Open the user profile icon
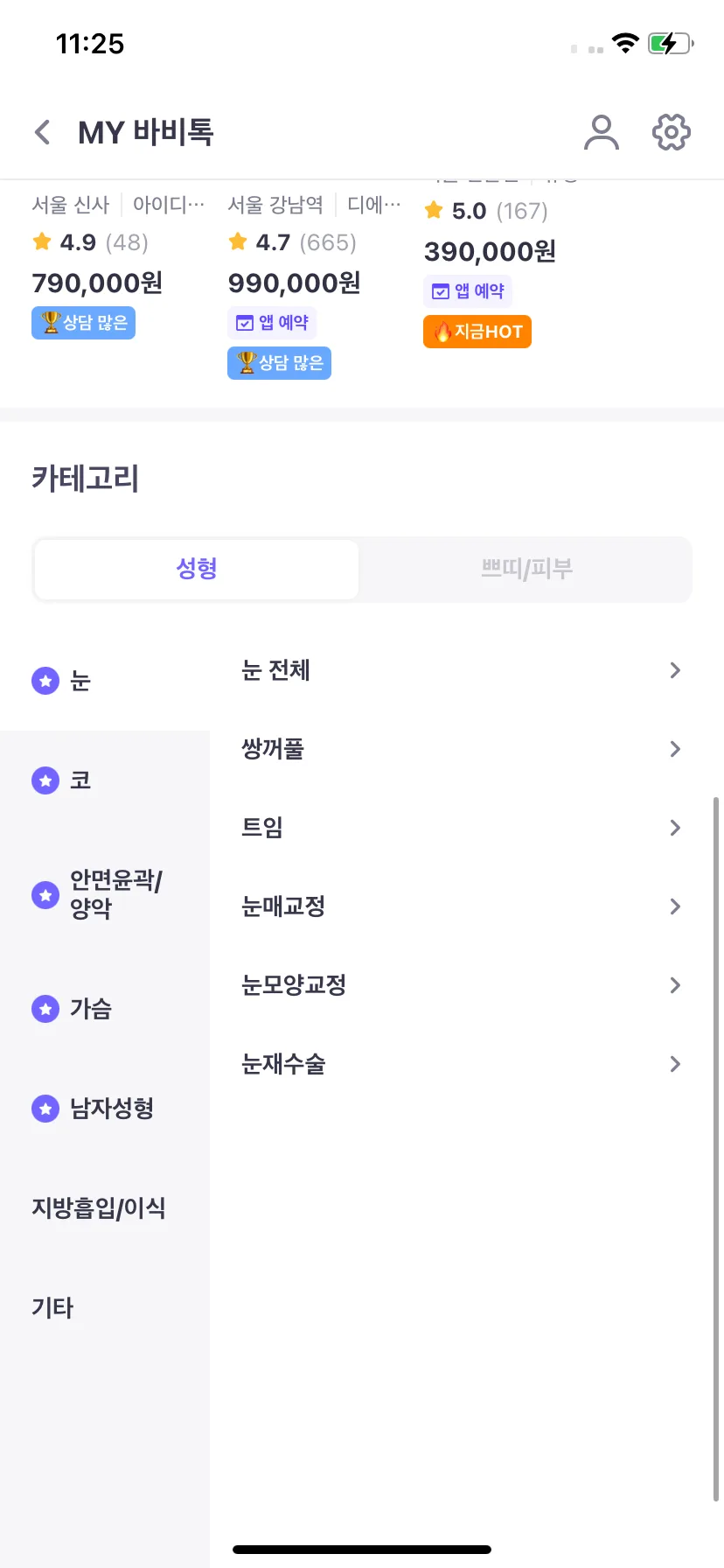The height and width of the screenshot is (1568, 724). tap(602, 132)
